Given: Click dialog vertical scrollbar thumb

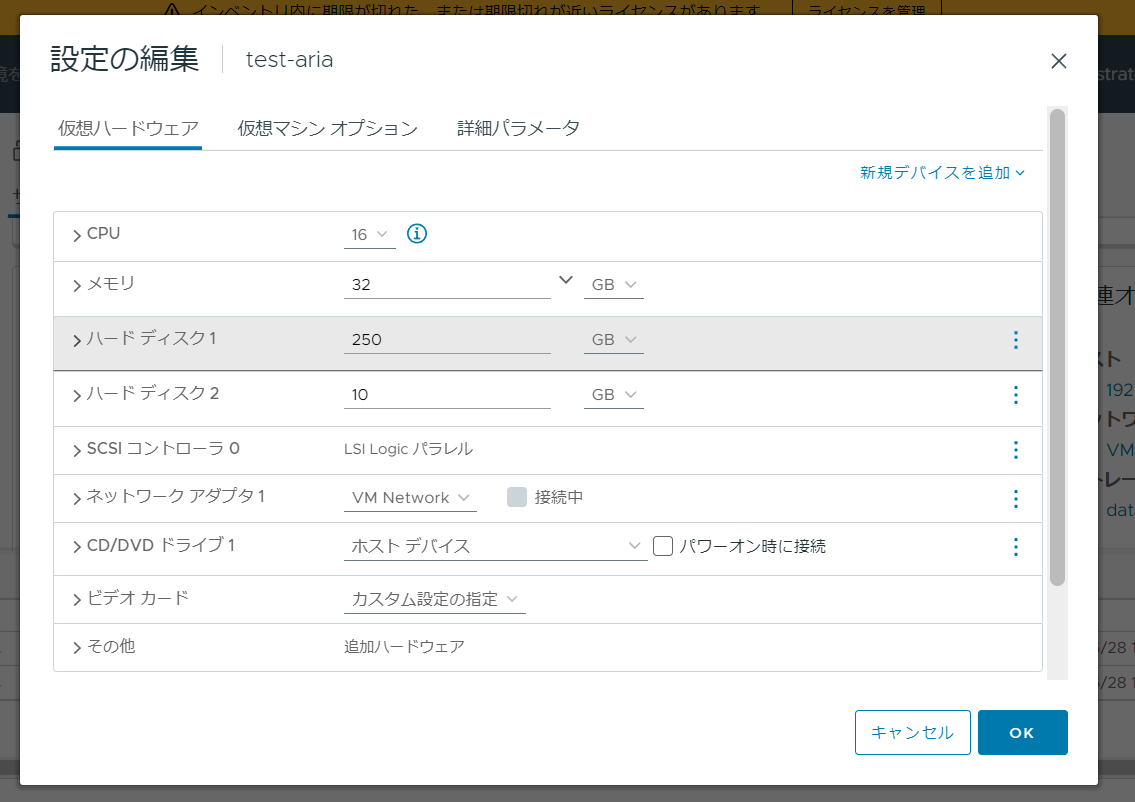Looking at the screenshot, I should [x=1058, y=347].
